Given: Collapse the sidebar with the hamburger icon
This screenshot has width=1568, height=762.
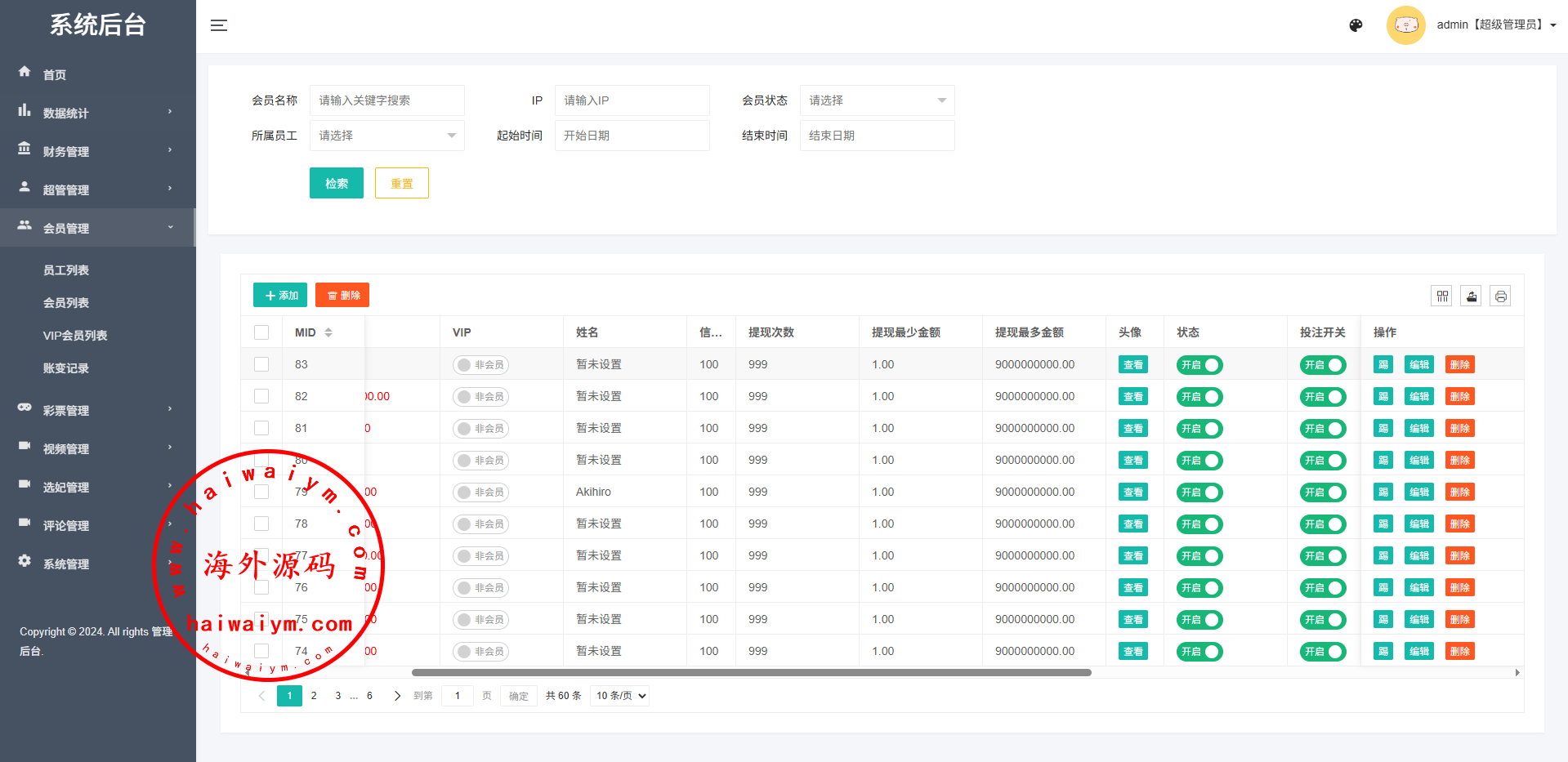Looking at the screenshot, I should point(218,25).
